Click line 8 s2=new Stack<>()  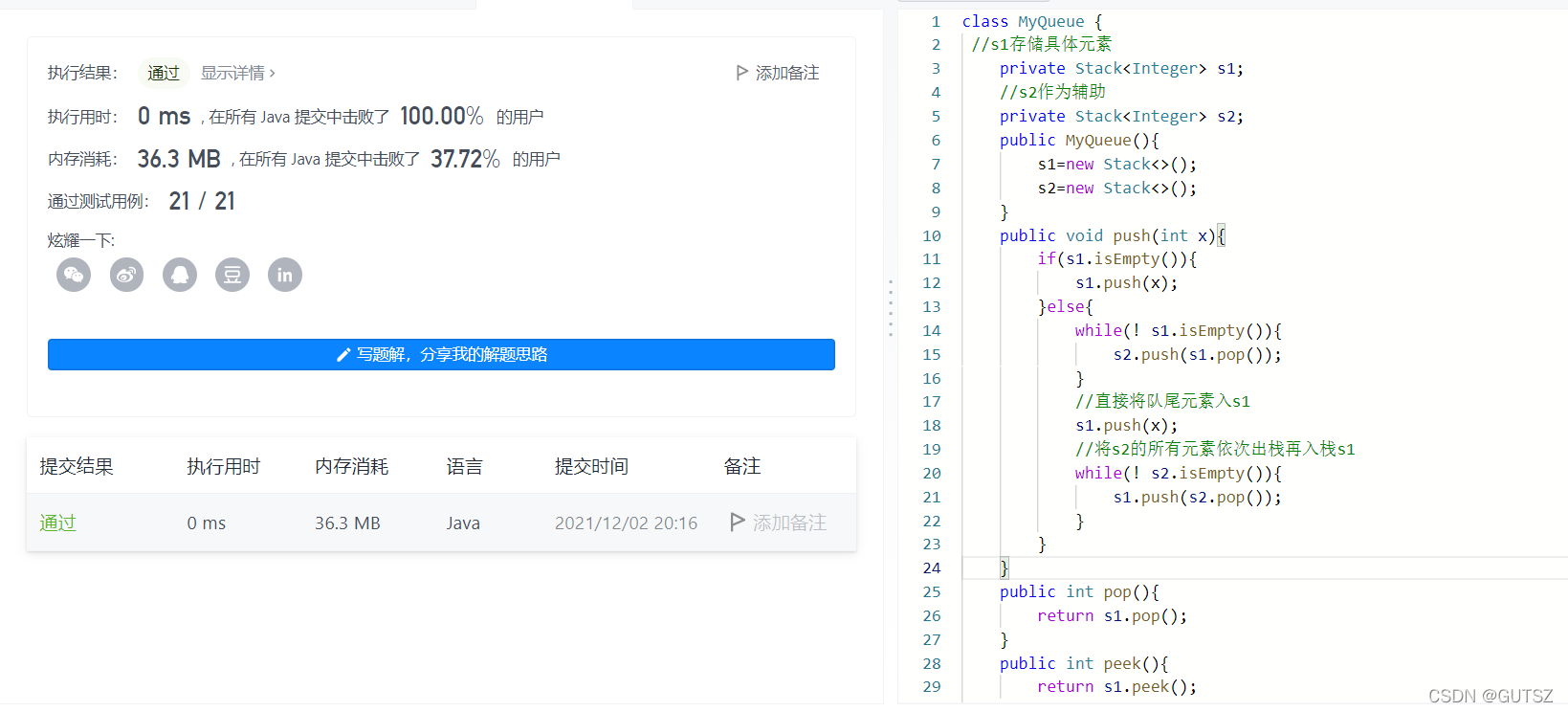(1116, 188)
